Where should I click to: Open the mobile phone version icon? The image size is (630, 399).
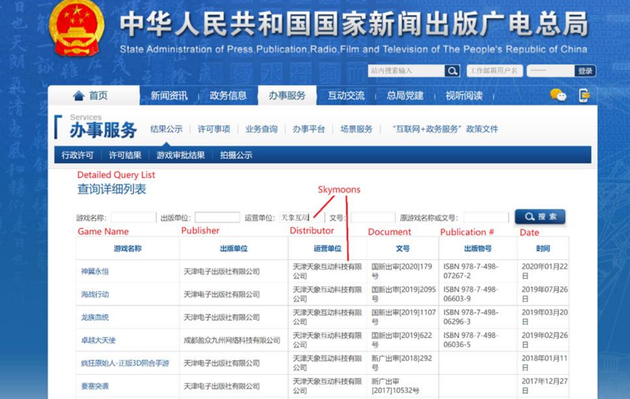(x=584, y=95)
